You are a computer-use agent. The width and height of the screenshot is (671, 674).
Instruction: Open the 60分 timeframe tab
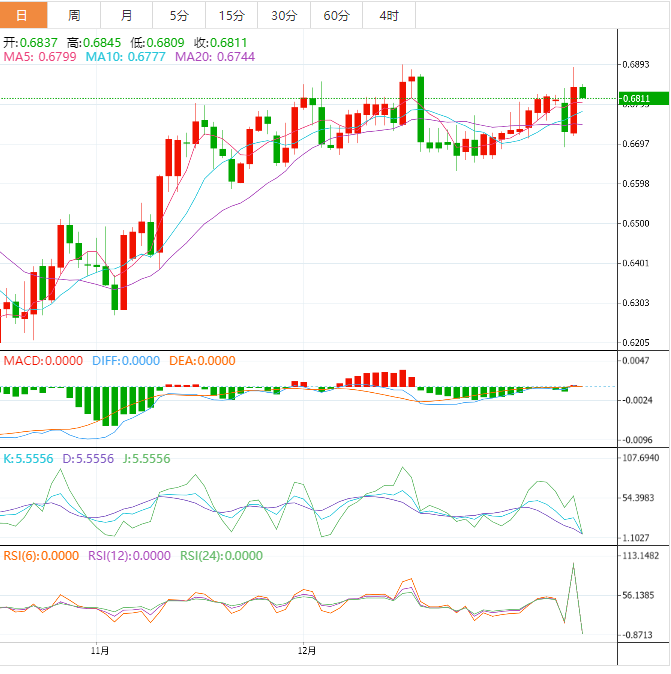pyautogui.click(x=336, y=15)
